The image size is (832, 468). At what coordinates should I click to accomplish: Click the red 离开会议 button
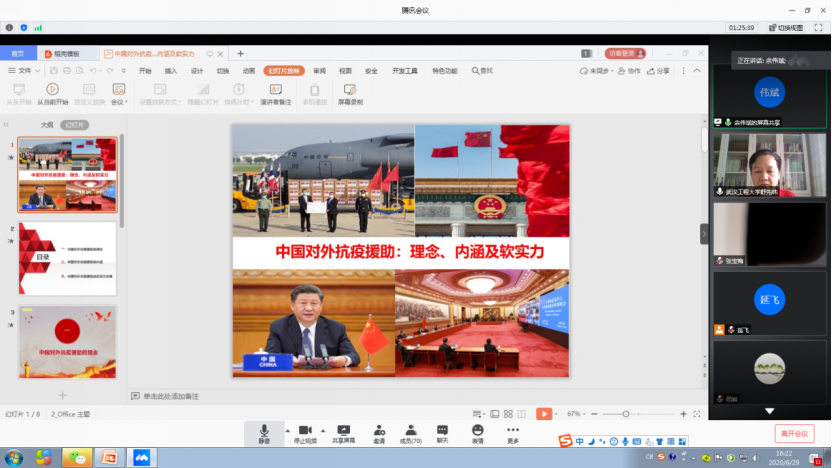click(794, 434)
